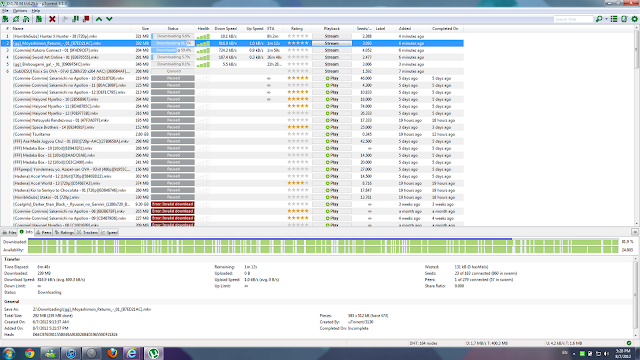The width and height of the screenshot is (640, 360).
Task: Open Firefox from the taskbar
Action: tap(112, 353)
